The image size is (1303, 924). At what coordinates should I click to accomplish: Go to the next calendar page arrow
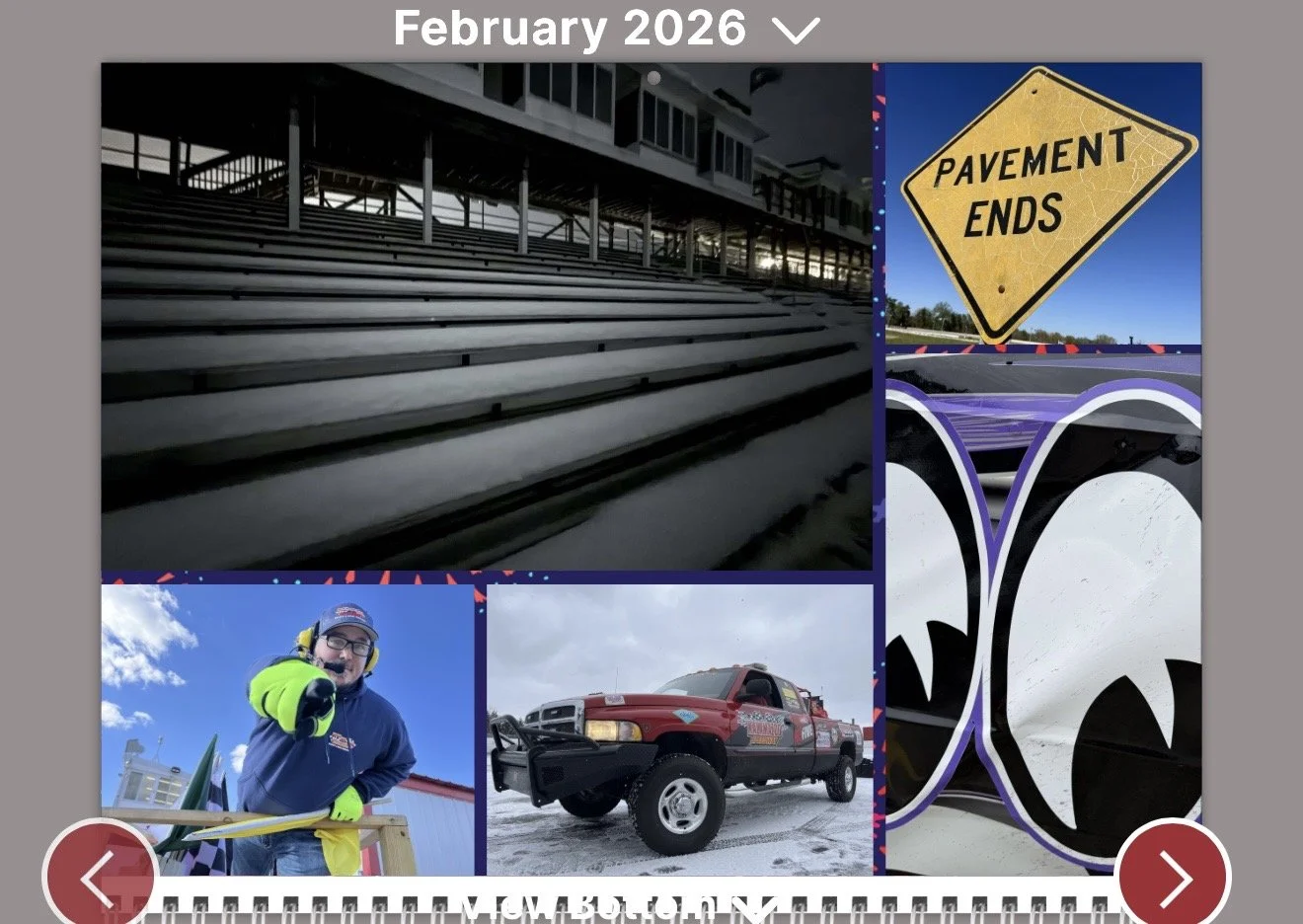click(1173, 876)
